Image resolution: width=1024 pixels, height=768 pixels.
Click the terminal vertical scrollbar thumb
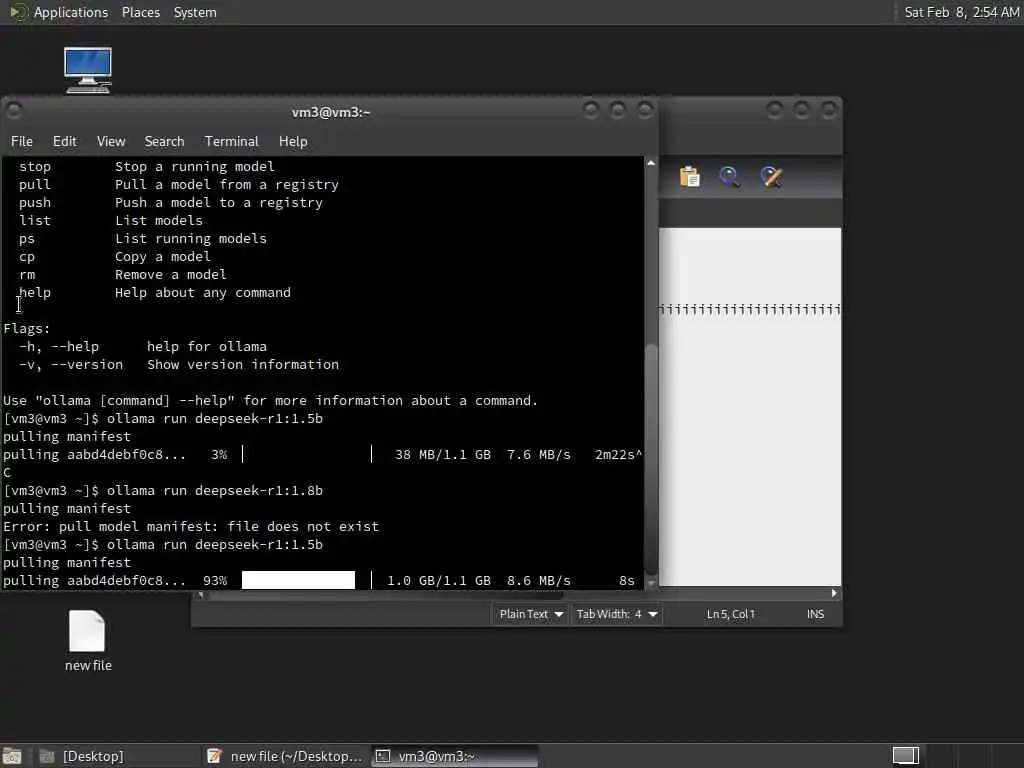point(650,459)
